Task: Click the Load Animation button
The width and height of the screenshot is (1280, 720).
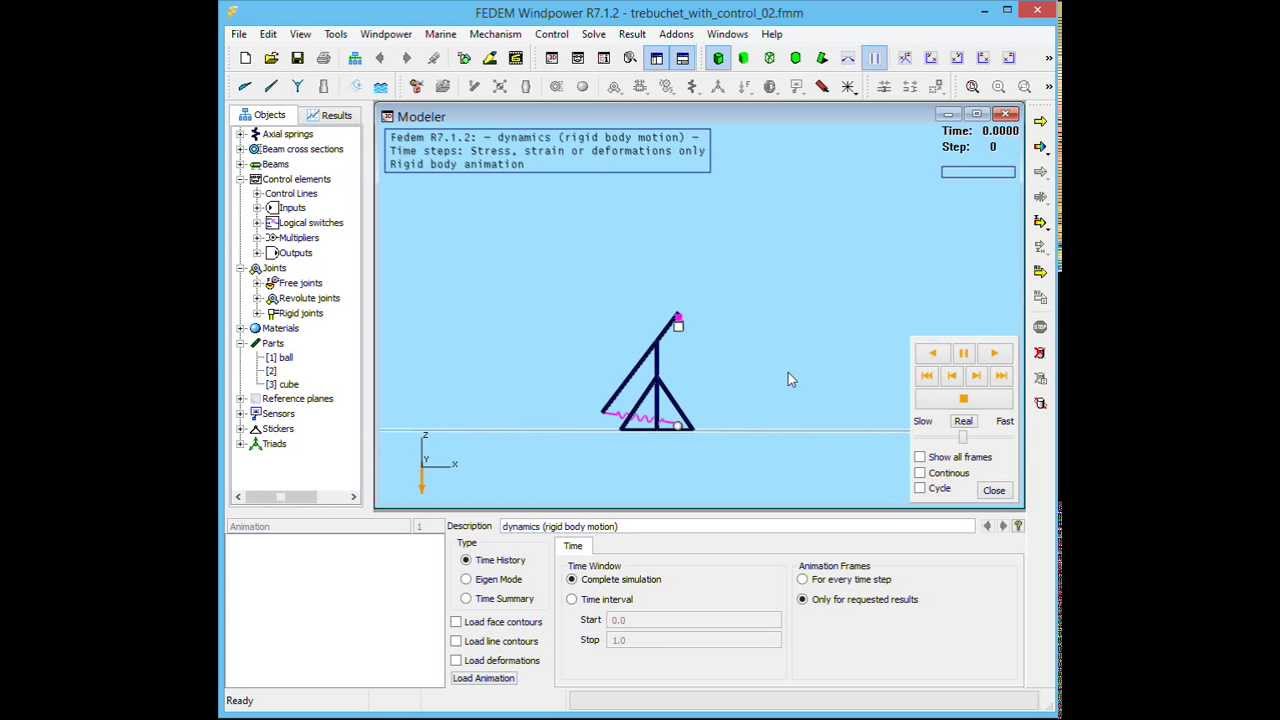Action: (483, 678)
